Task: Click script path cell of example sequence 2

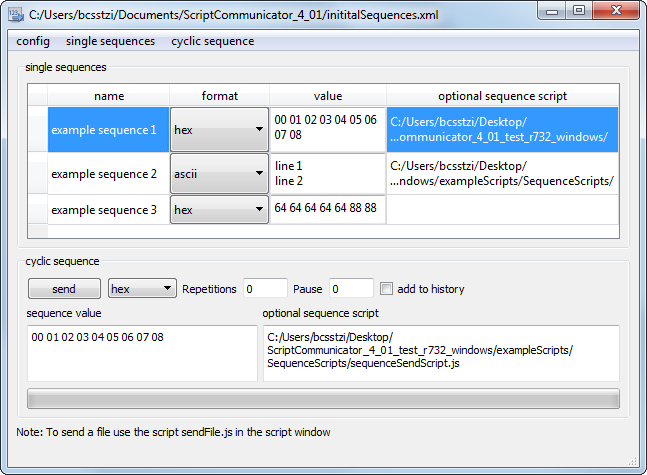Action: [x=502, y=174]
